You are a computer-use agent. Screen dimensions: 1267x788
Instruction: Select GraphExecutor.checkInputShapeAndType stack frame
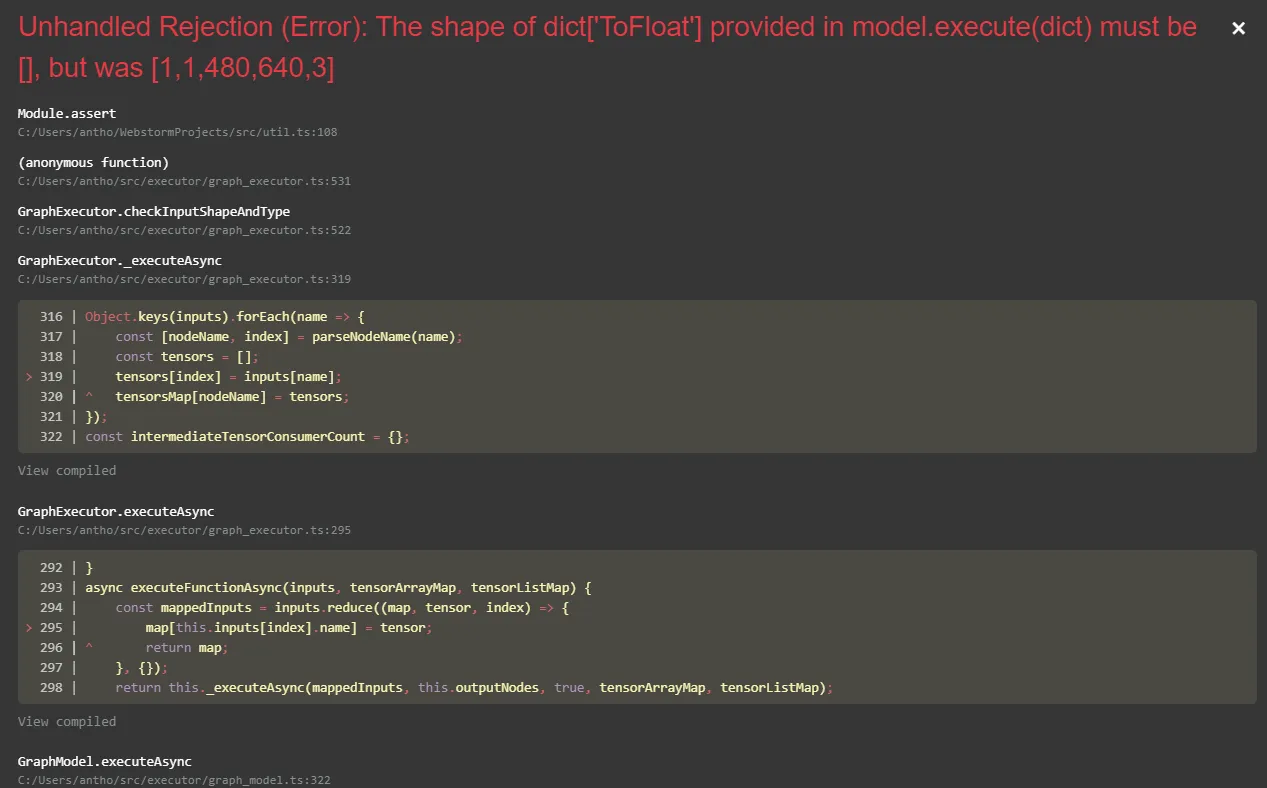pyautogui.click(x=153, y=212)
